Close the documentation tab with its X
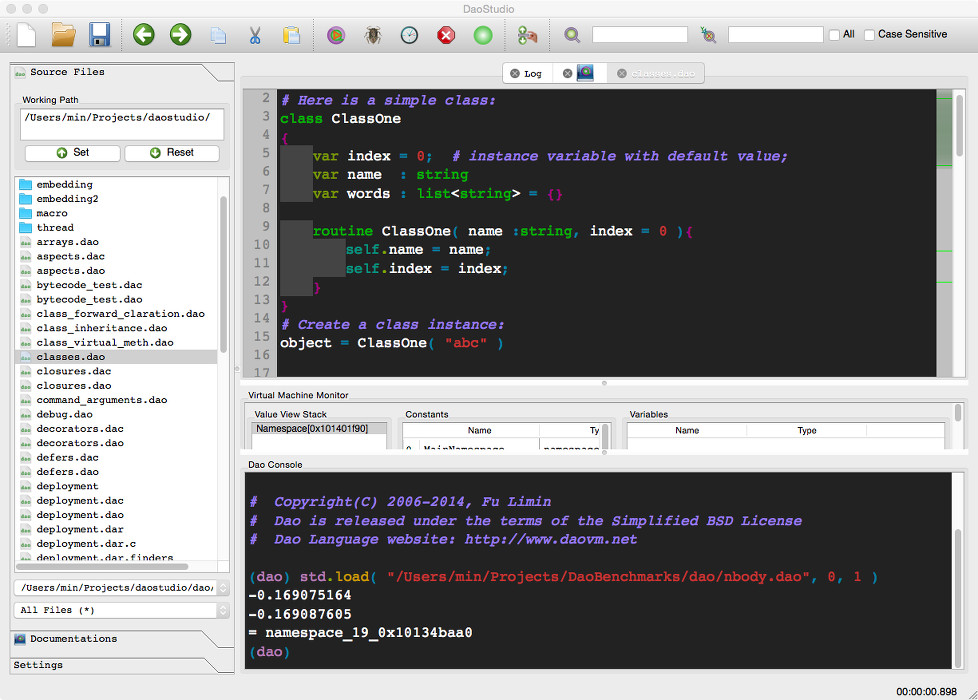978x700 pixels. coord(567,74)
